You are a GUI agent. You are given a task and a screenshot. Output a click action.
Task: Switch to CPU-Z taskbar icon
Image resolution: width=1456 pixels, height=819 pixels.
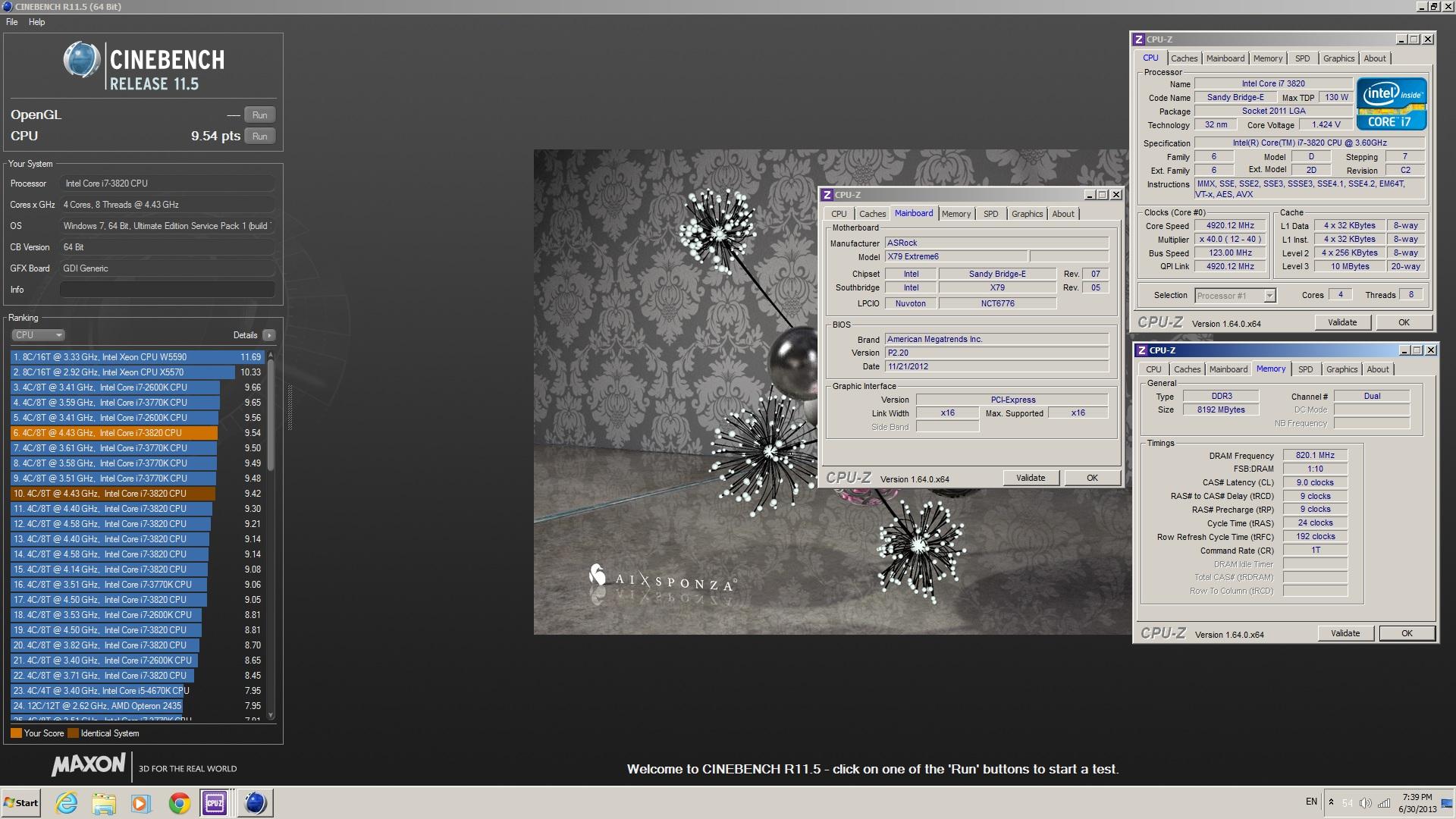point(215,803)
